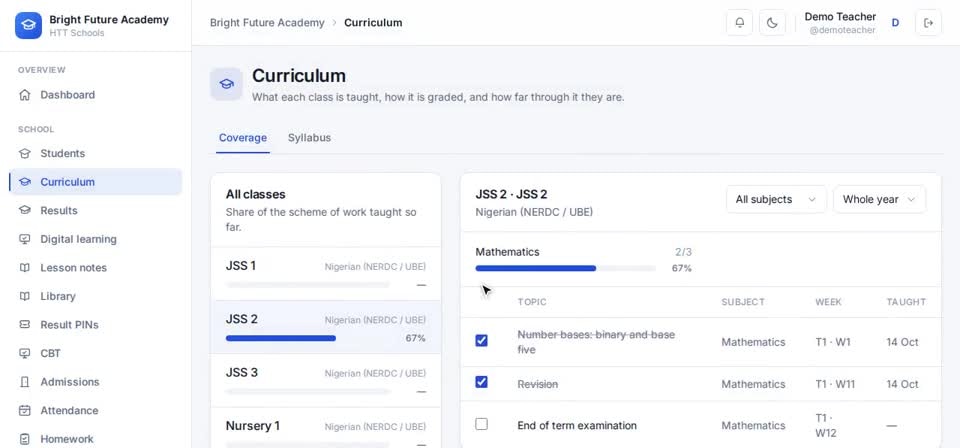Switch to the Syllabus tab
This screenshot has height=448, width=960.
(309, 138)
